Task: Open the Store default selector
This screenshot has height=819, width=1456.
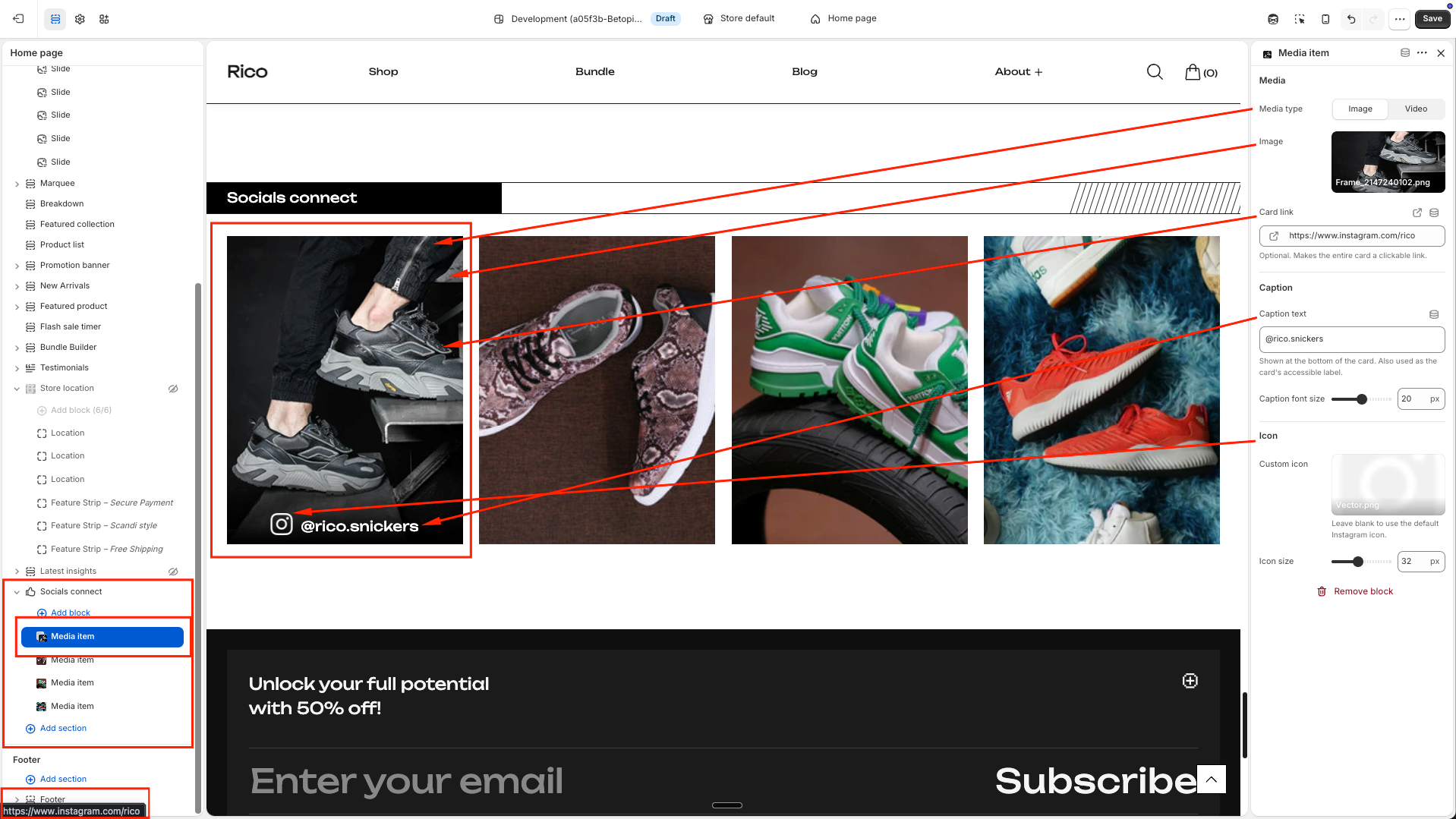Action: point(739,19)
